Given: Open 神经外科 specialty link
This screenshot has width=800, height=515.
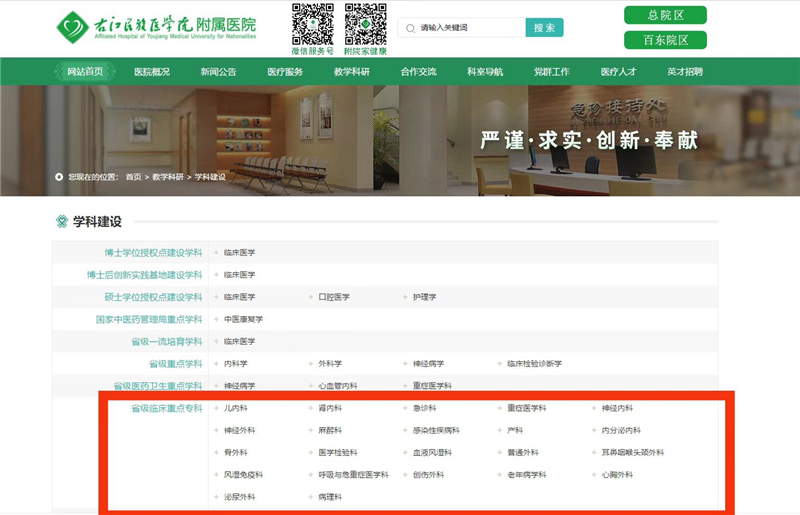Looking at the screenshot, I should (239, 430).
